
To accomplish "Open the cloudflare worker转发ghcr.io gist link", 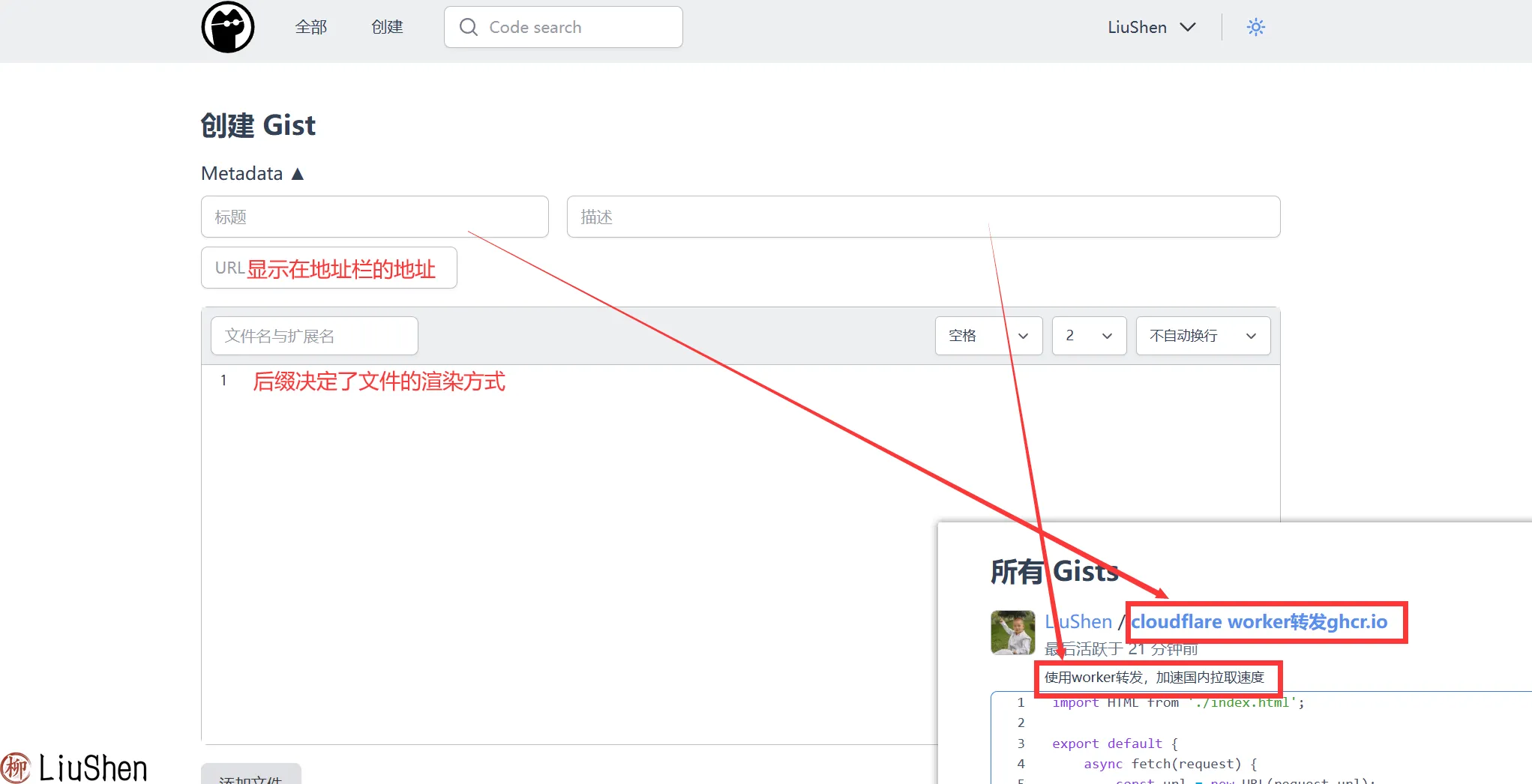I will (1258, 622).
